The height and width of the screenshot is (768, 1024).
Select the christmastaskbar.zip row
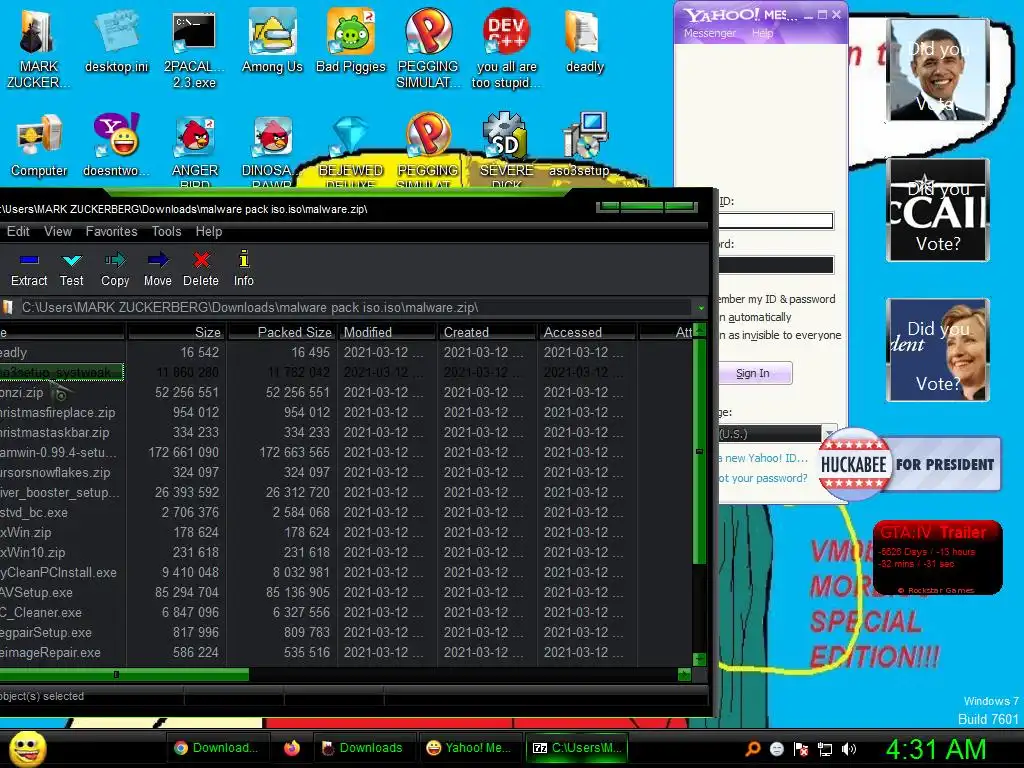pos(346,432)
